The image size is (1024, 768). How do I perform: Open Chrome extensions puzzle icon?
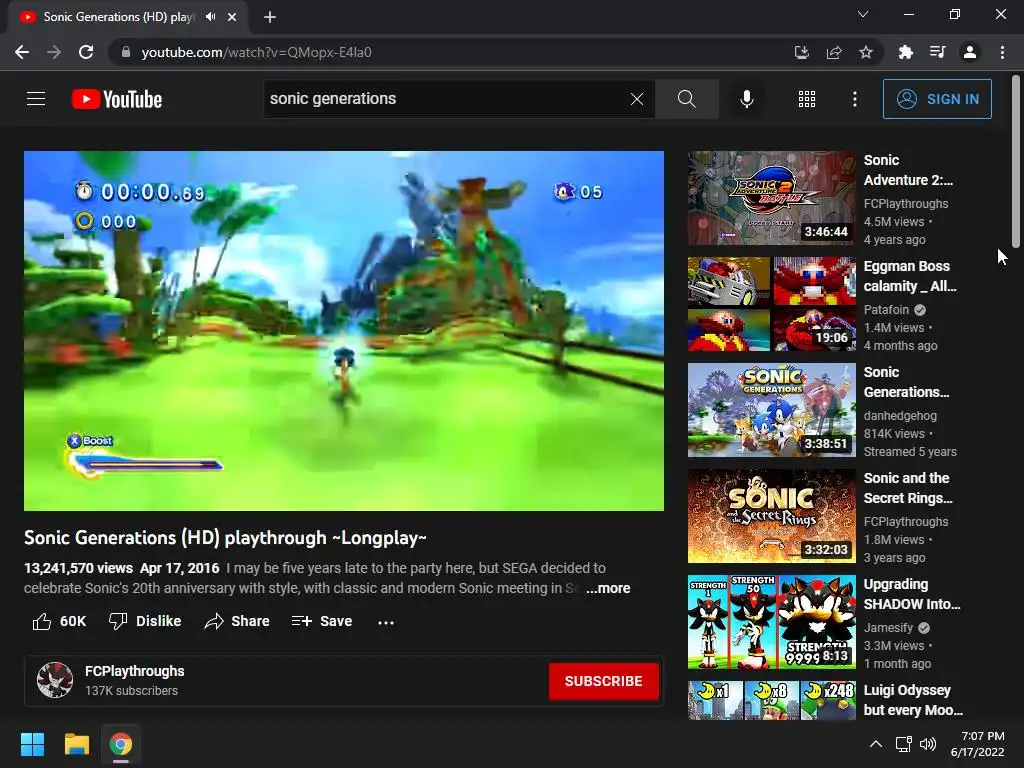point(906,52)
